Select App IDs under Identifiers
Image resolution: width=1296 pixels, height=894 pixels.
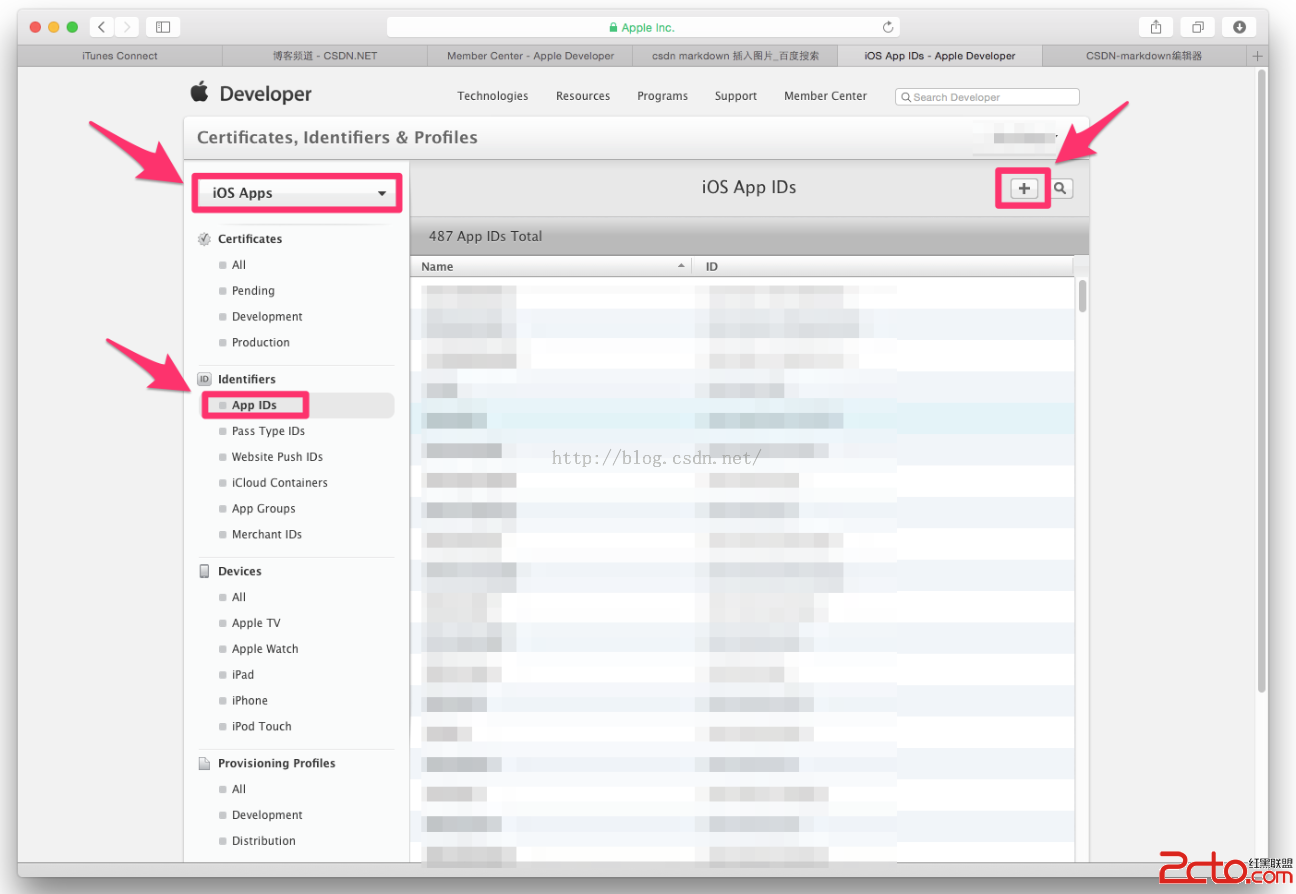(x=254, y=405)
